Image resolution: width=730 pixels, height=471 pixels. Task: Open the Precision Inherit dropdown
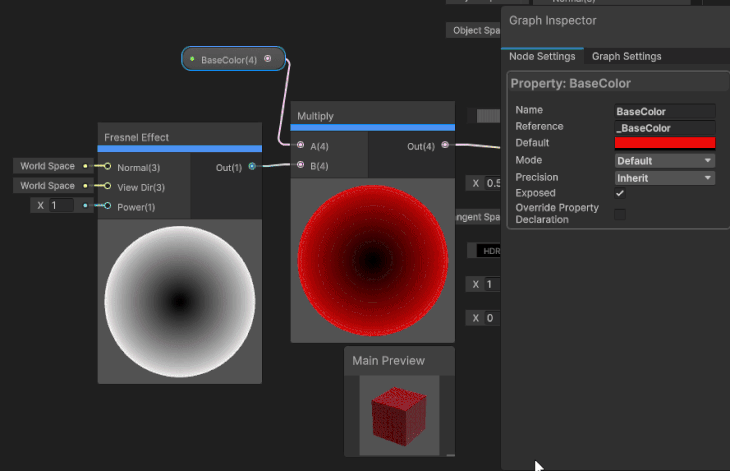point(665,178)
